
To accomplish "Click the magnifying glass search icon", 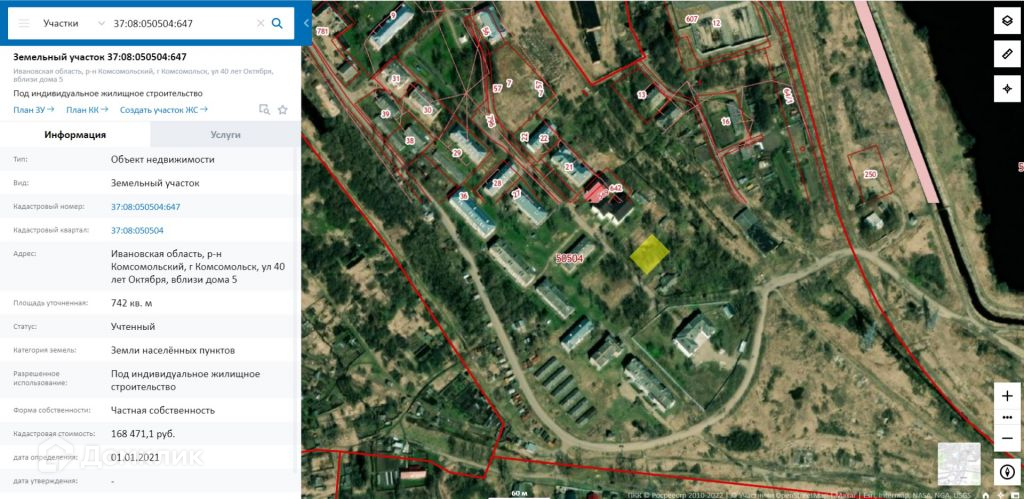I will coord(277,23).
